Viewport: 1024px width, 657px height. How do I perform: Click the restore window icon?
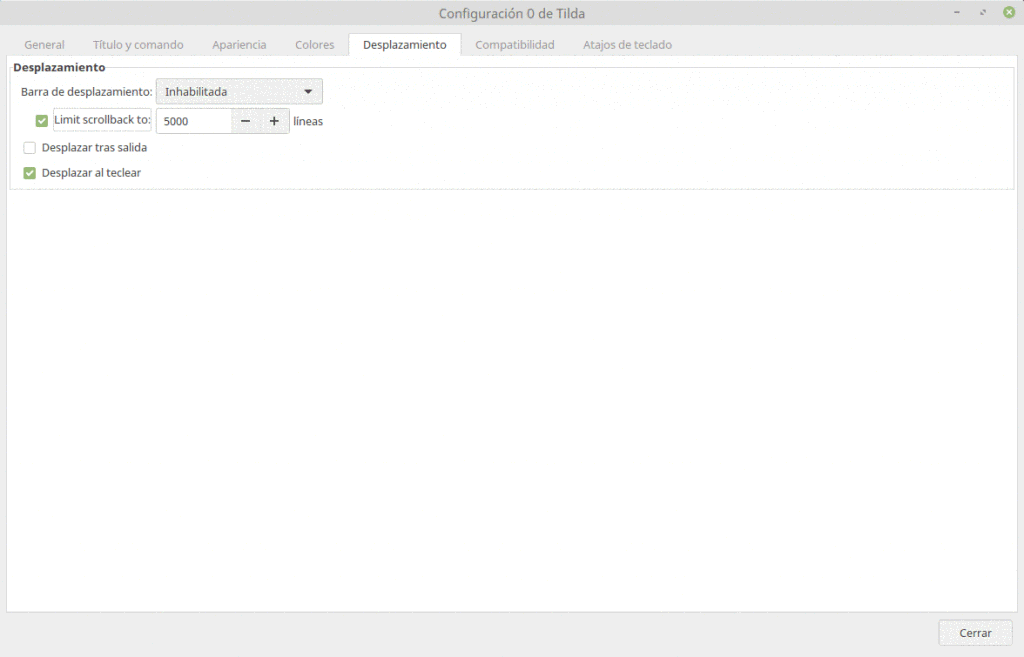981,13
